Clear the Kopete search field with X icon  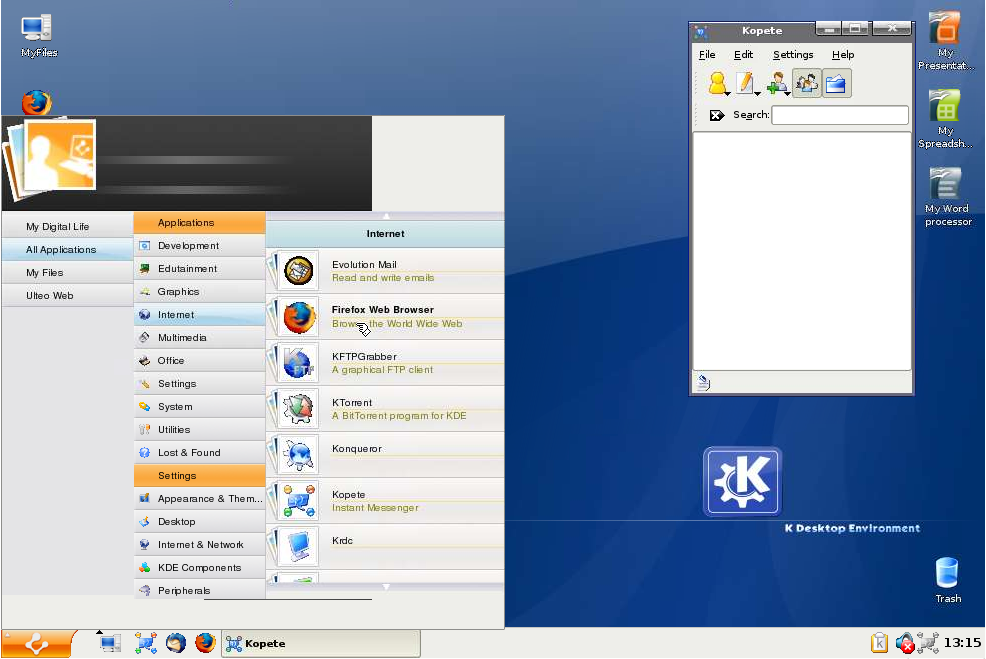(716, 115)
